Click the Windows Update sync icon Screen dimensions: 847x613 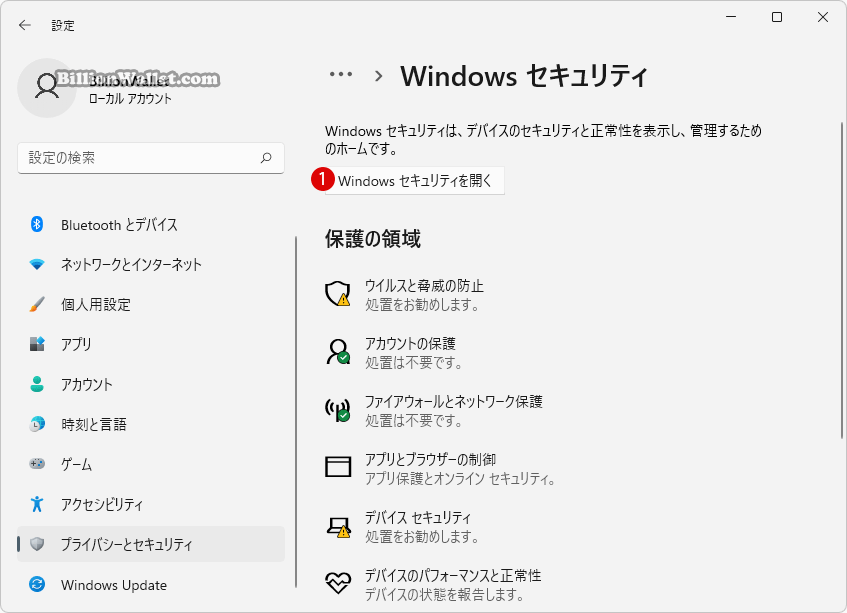[x=37, y=584]
